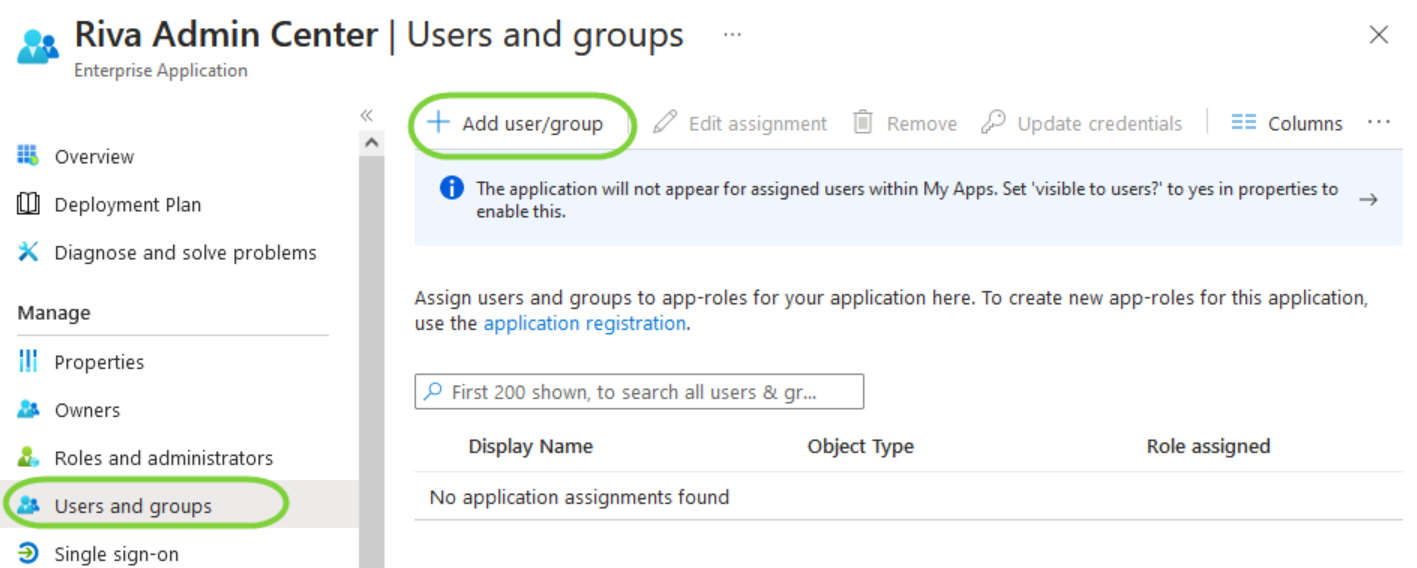The height and width of the screenshot is (568, 1417).
Task: Click Update credentials in toolbar
Action: point(1081,124)
